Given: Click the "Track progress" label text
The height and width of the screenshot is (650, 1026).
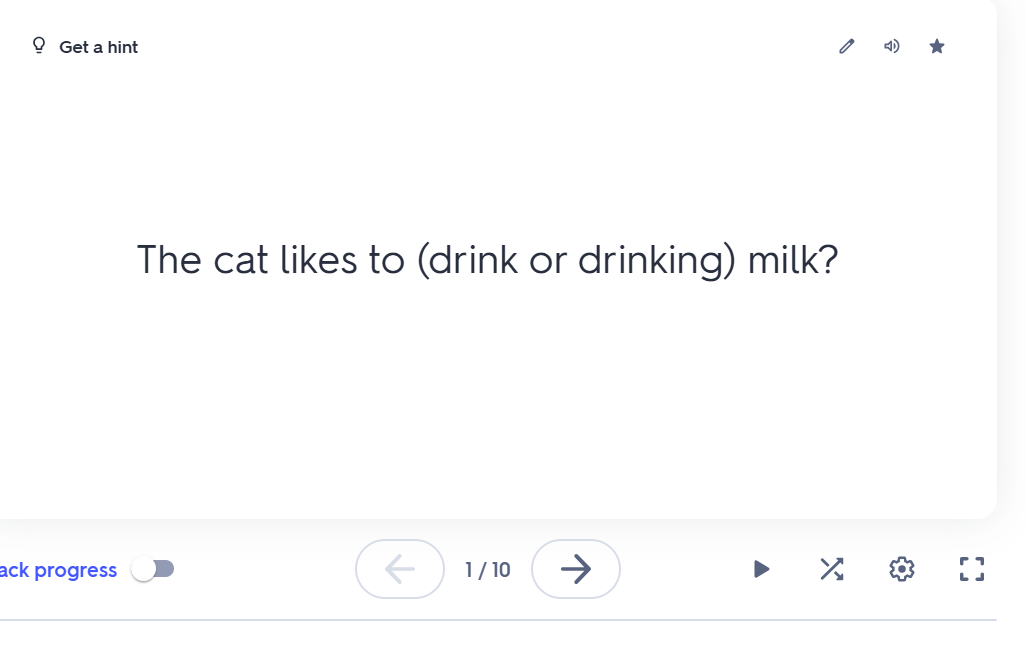Looking at the screenshot, I should point(58,570).
